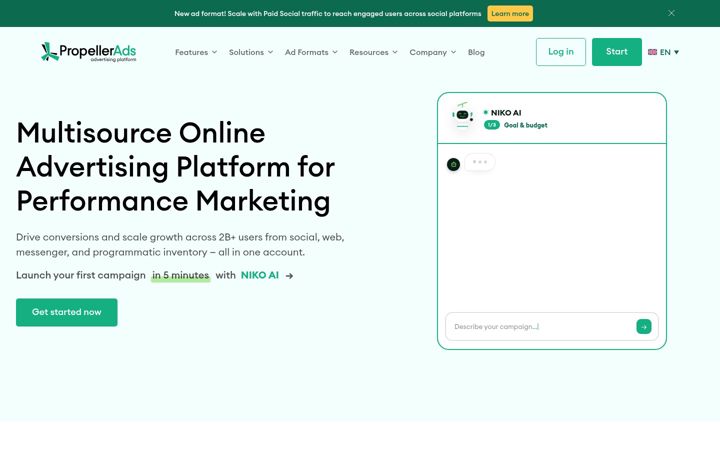This screenshot has height=450, width=720.
Task: Click the Get started now button
Action: click(x=67, y=312)
